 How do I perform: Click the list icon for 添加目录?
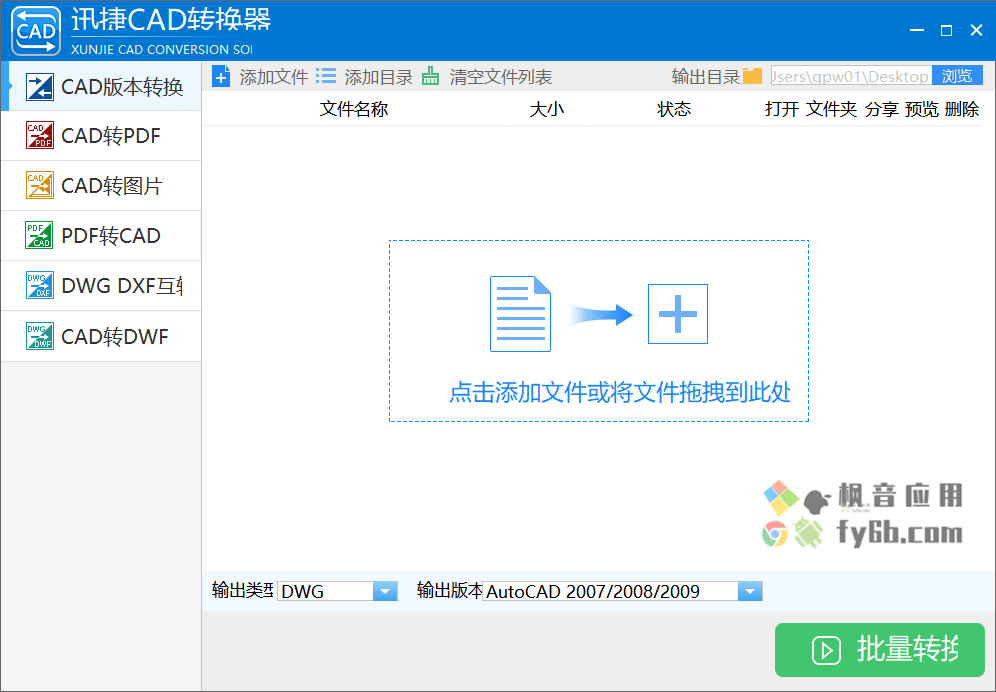pos(326,76)
